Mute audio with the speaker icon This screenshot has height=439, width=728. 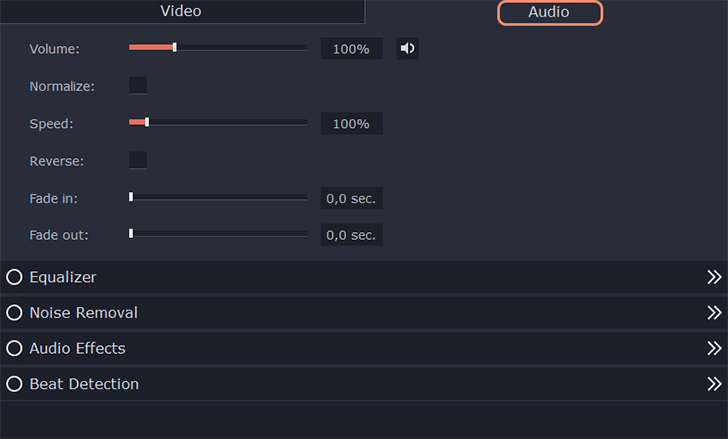(x=407, y=48)
